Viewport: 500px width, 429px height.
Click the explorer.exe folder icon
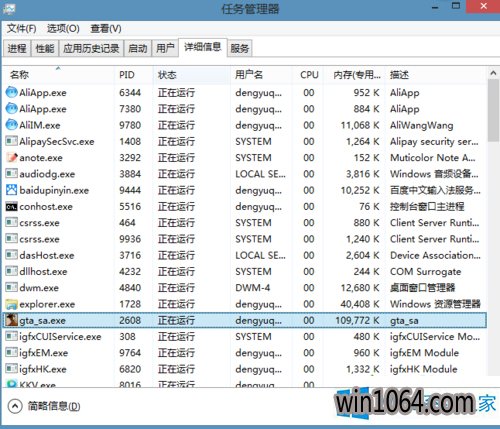11,304
